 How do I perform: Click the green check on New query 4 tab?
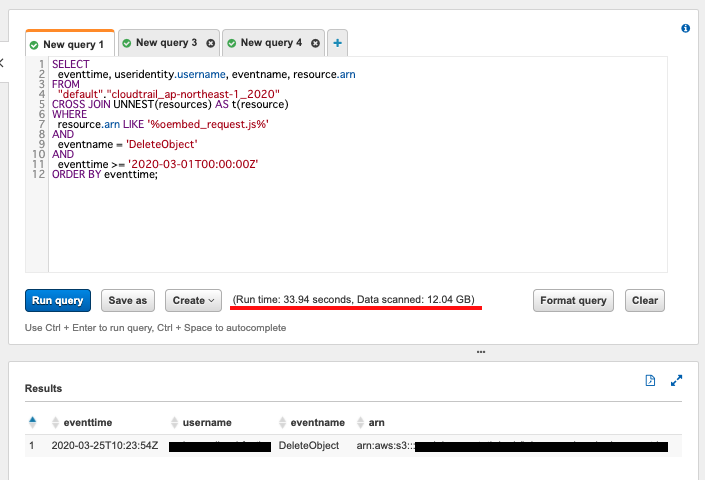click(232, 43)
